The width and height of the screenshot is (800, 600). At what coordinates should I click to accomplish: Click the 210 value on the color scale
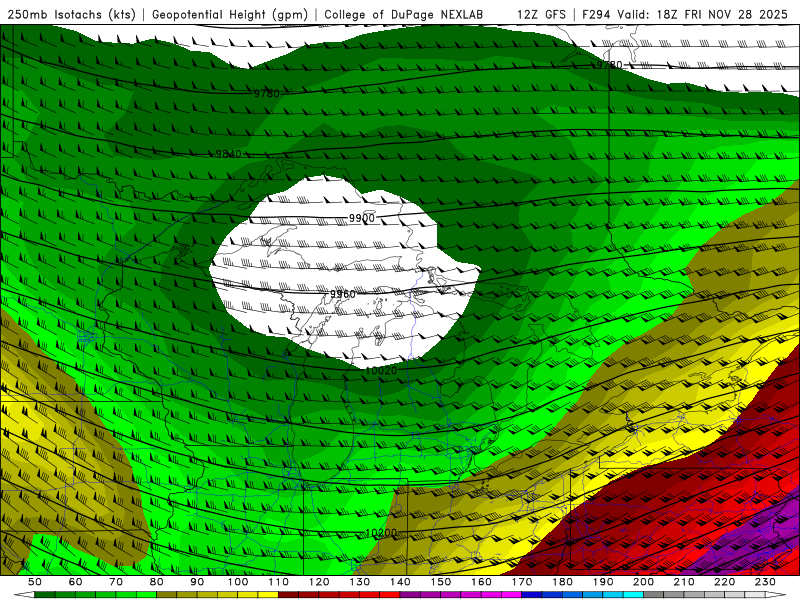coord(684,582)
